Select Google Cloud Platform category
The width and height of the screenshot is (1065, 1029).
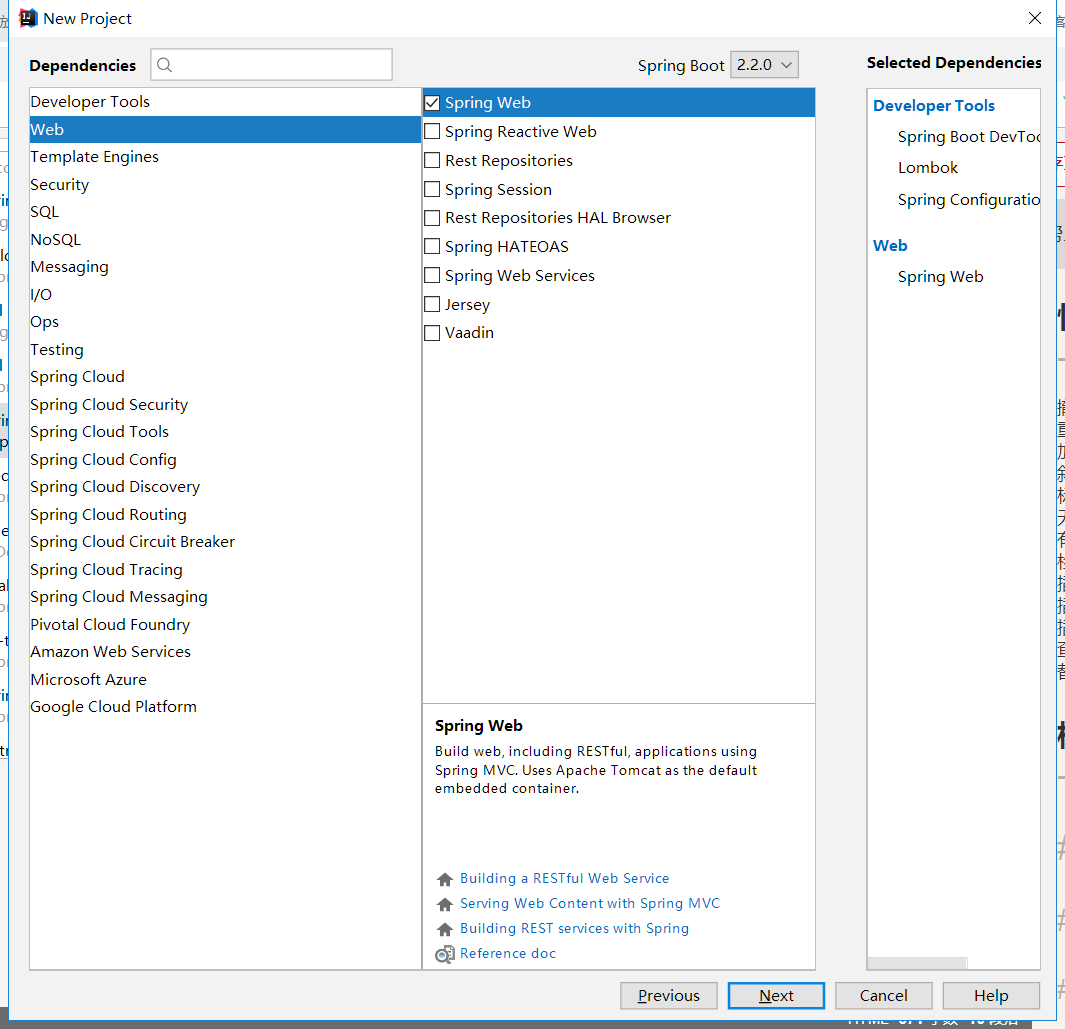(225, 707)
